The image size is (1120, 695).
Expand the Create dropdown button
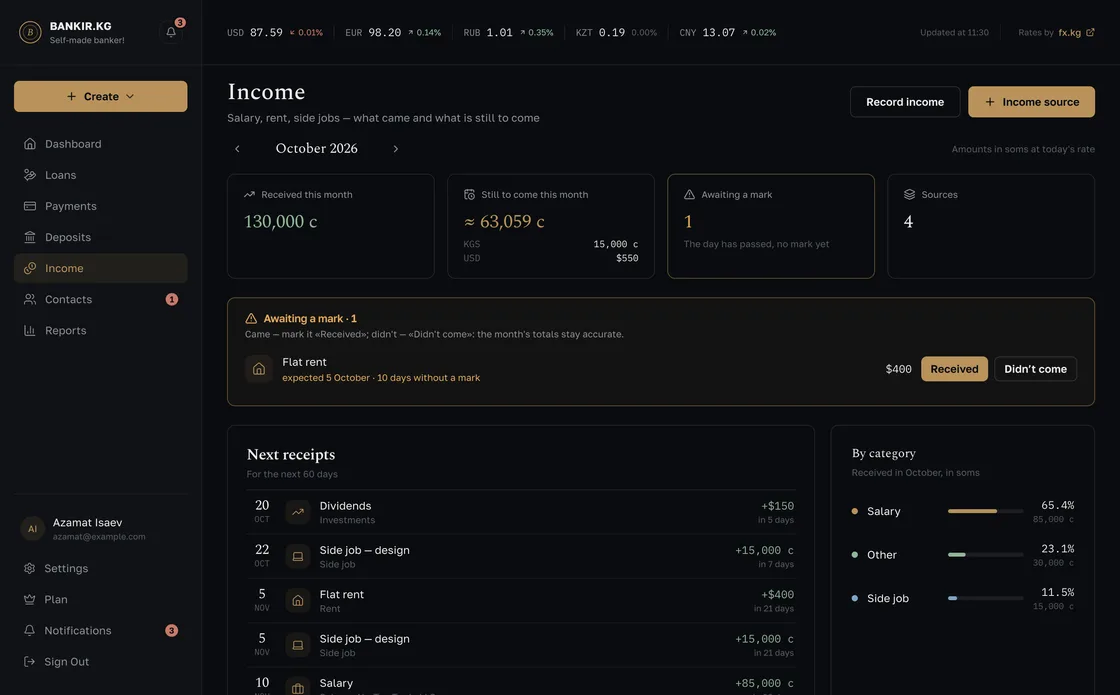(101, 96)
